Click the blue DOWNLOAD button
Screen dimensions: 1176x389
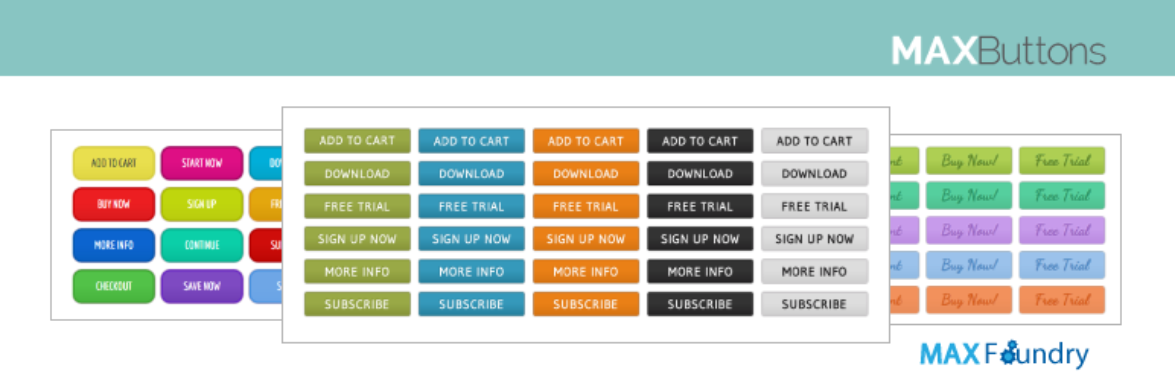[x=471, y=174]
